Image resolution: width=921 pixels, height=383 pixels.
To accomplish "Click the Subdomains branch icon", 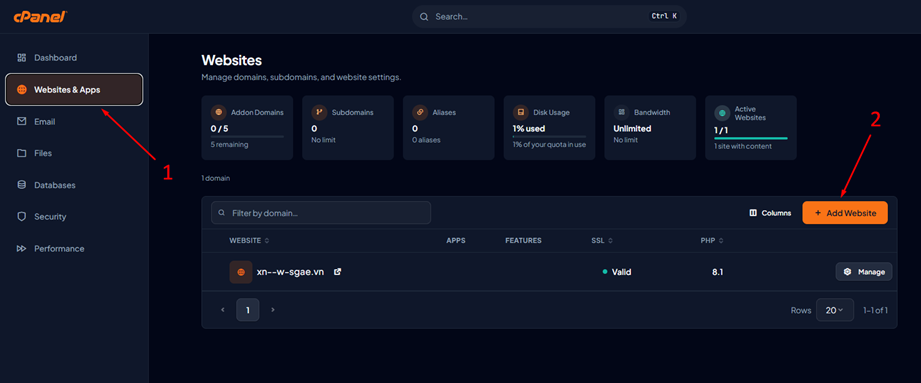I will (x=320, y=112).
